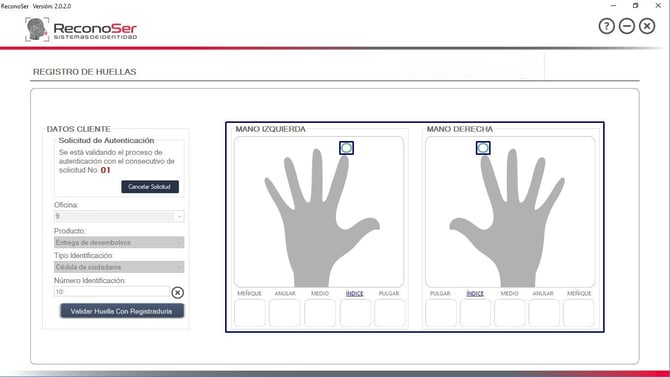Image resolution: width=670 pixels, height=377 pixels.
Task: Select right hand index fingertip marker
Action: pos(483,148)
